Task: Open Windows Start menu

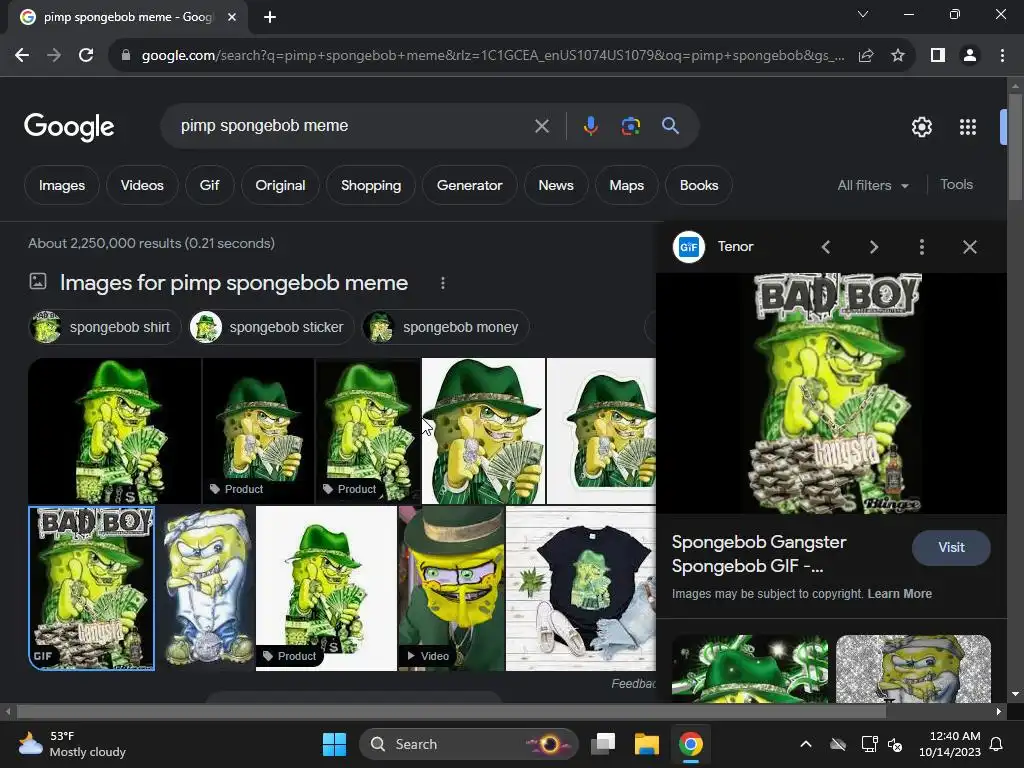Action: [334, 744]
